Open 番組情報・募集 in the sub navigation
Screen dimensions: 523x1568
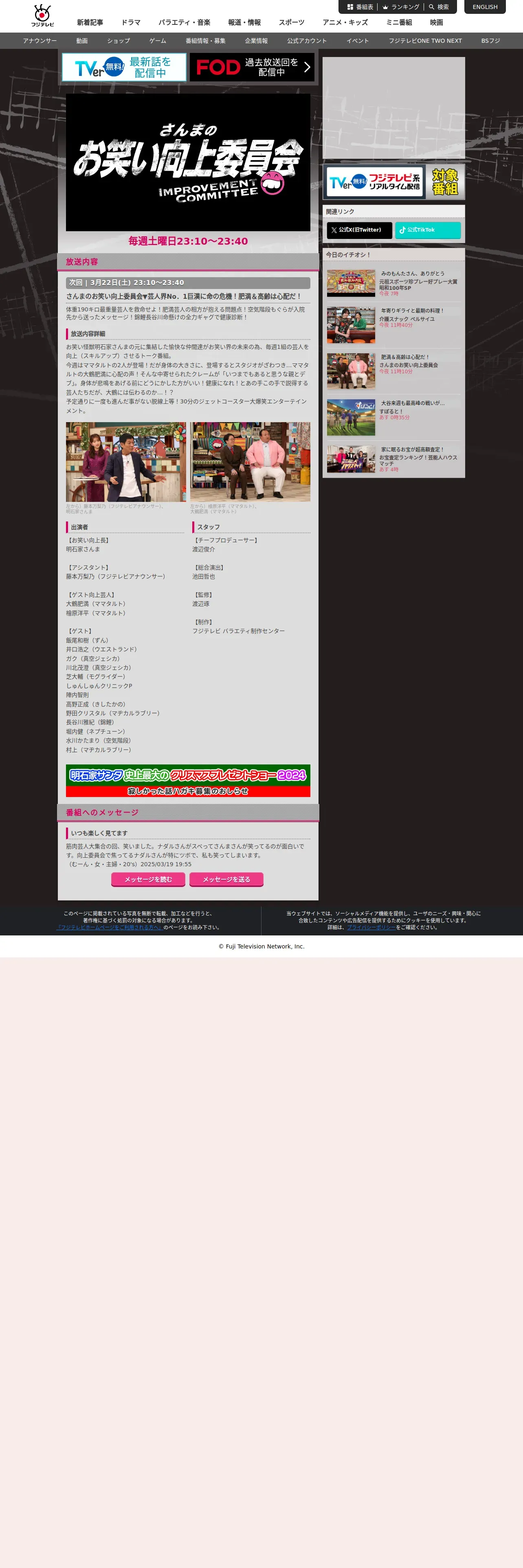(205, 41)
